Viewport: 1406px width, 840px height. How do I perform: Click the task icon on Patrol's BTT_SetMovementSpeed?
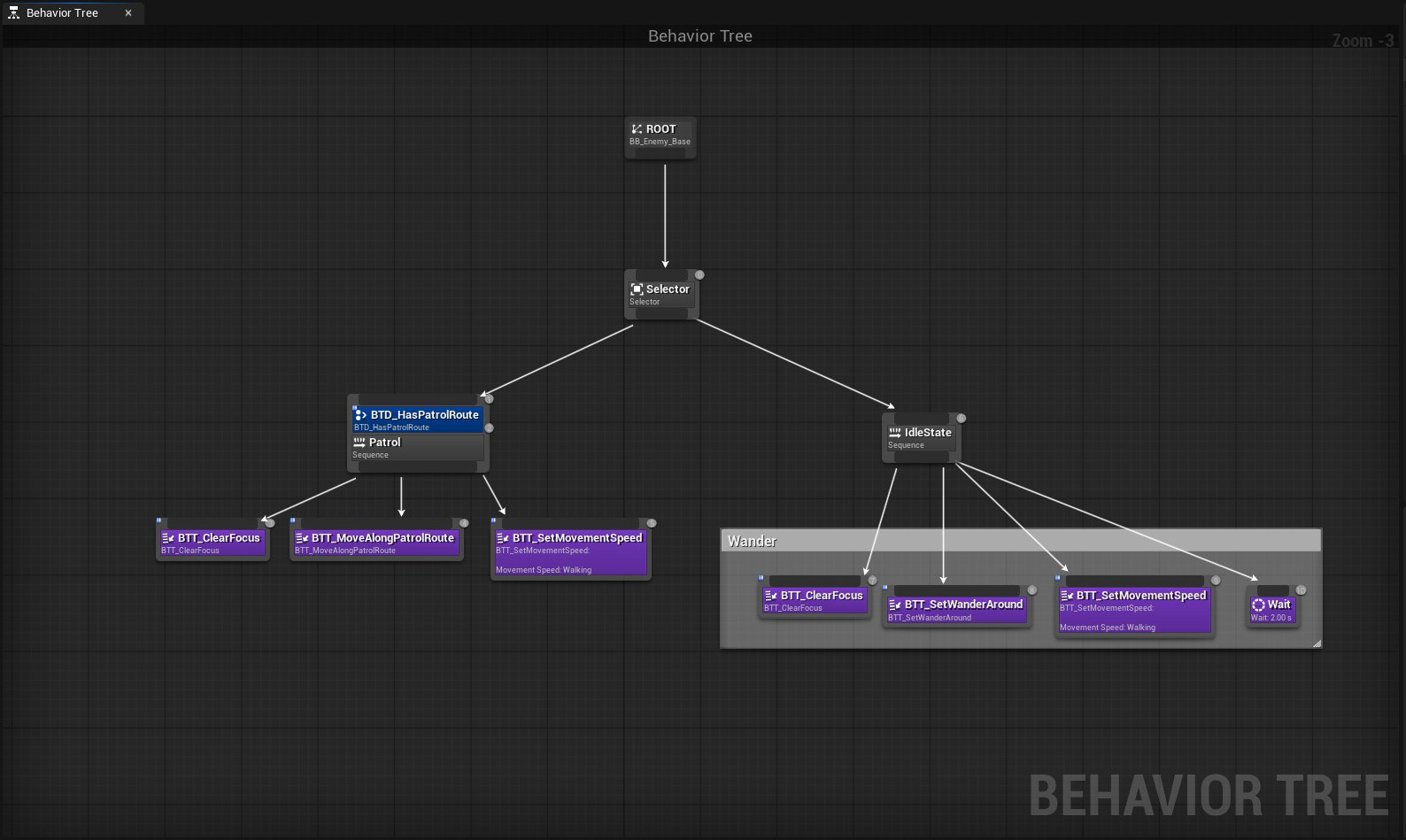503,538
